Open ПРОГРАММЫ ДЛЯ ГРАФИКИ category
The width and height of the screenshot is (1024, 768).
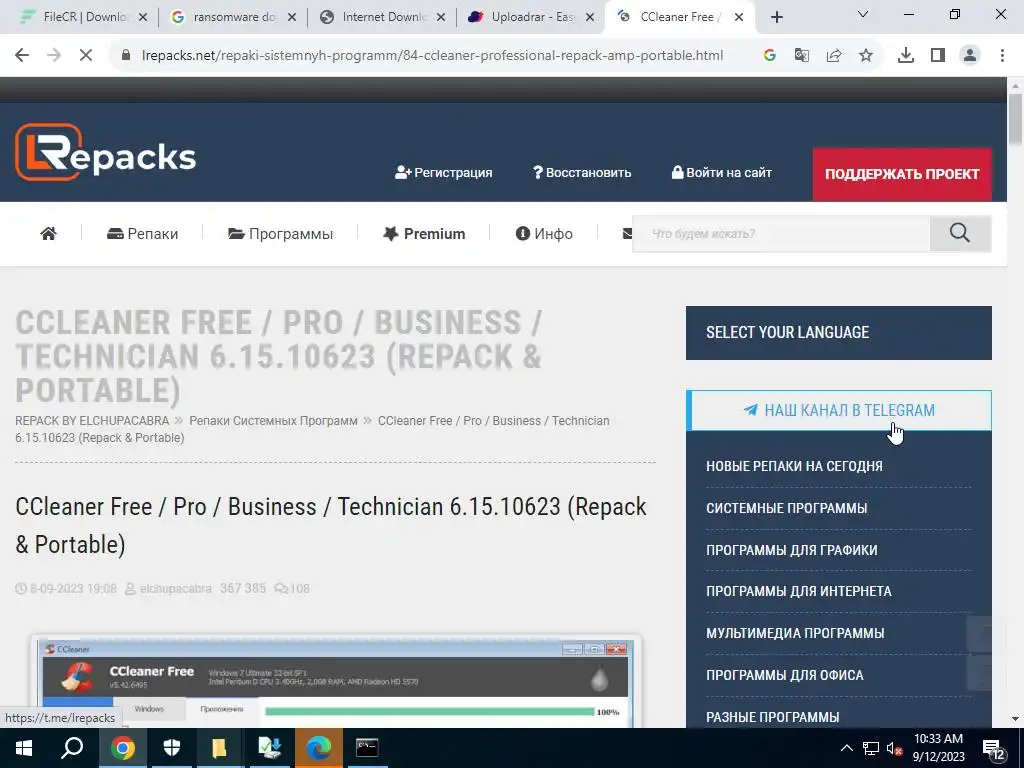tap(792, 550)
